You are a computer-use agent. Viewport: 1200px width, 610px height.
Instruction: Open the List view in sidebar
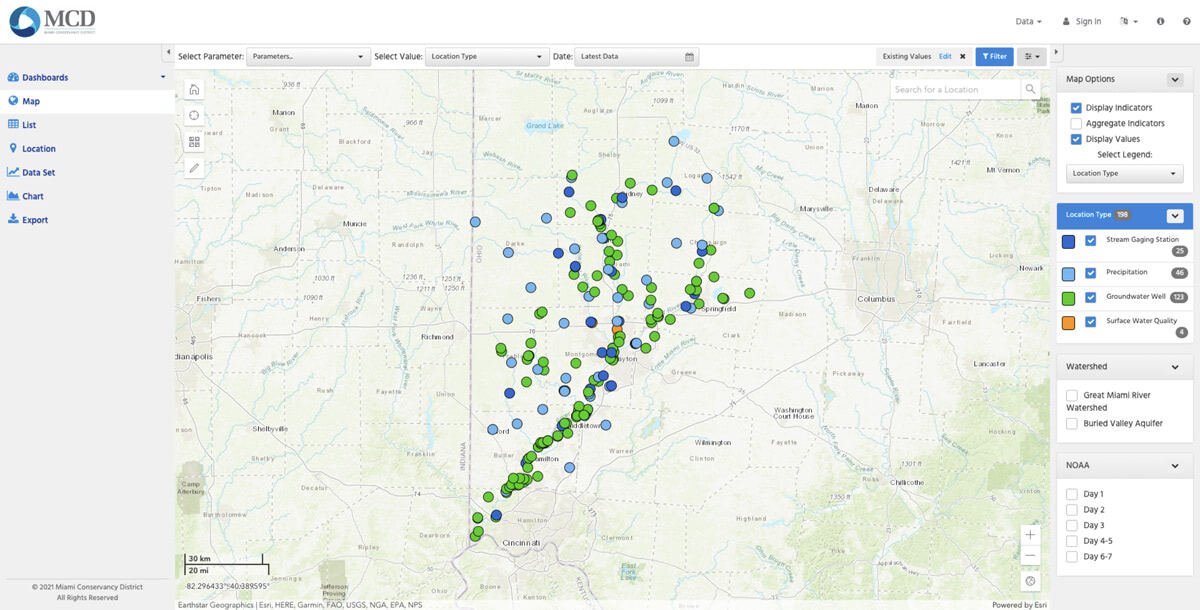point(29,125)
